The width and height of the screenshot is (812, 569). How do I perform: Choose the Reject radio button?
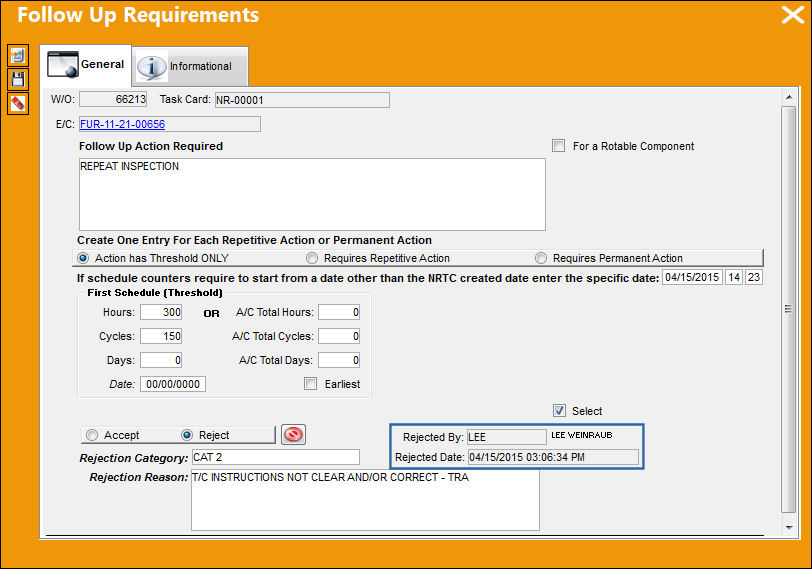coord(187,435)
